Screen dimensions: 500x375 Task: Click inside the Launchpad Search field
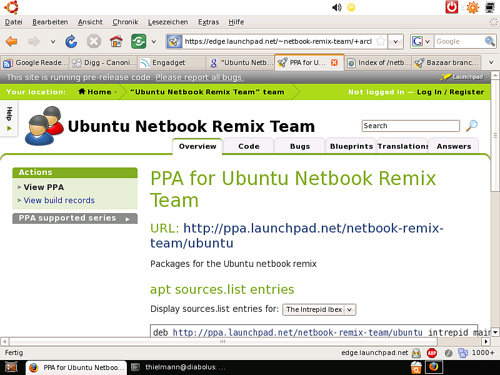[411, 126]
